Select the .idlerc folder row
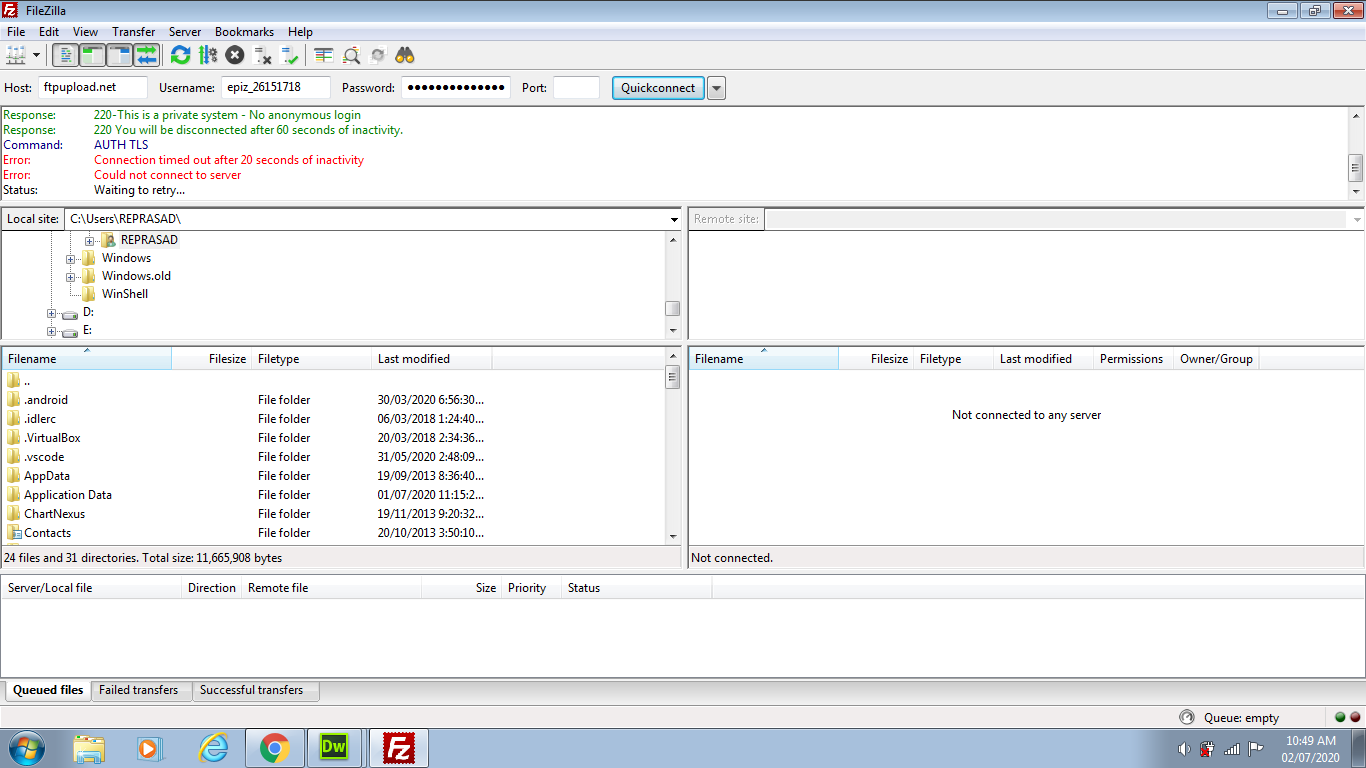 click(333, 419)
